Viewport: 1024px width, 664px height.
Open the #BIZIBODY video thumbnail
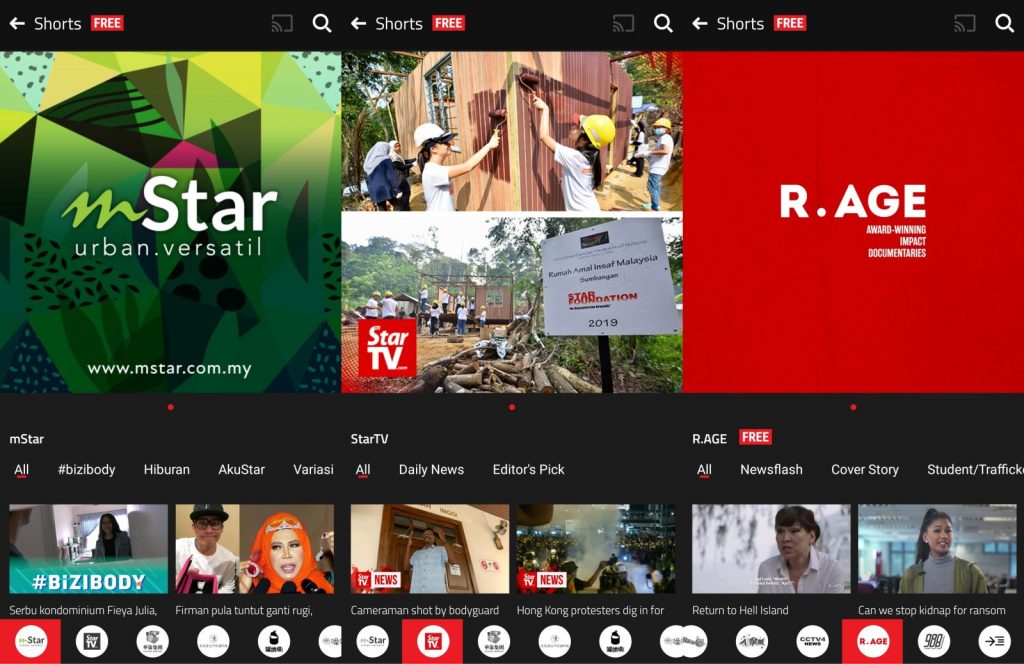click(88, 548)
